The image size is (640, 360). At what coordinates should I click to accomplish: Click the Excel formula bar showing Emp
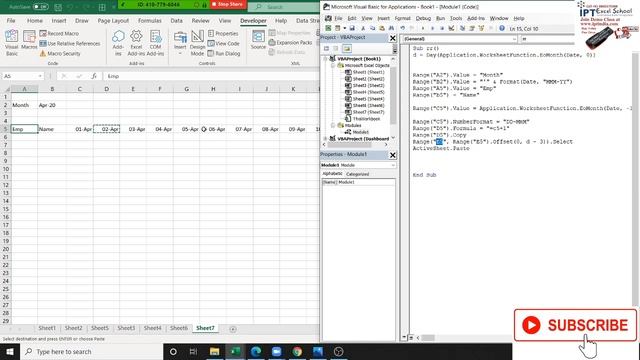(x=211, y=76)
